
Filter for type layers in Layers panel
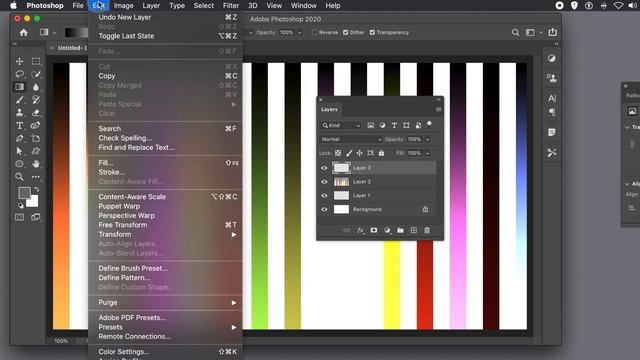pyautogui.click(x=394, y=125)
